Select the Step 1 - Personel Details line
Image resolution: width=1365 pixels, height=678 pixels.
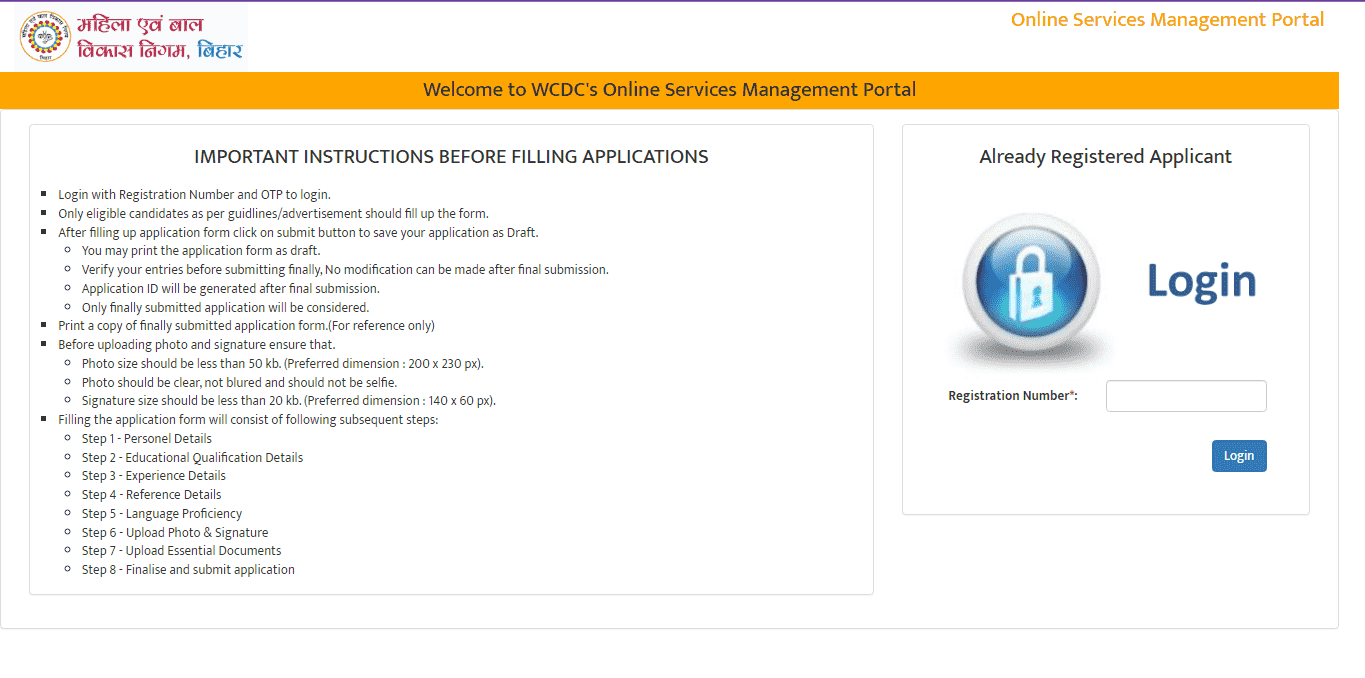pyautogui.click(x=147, y=439)
